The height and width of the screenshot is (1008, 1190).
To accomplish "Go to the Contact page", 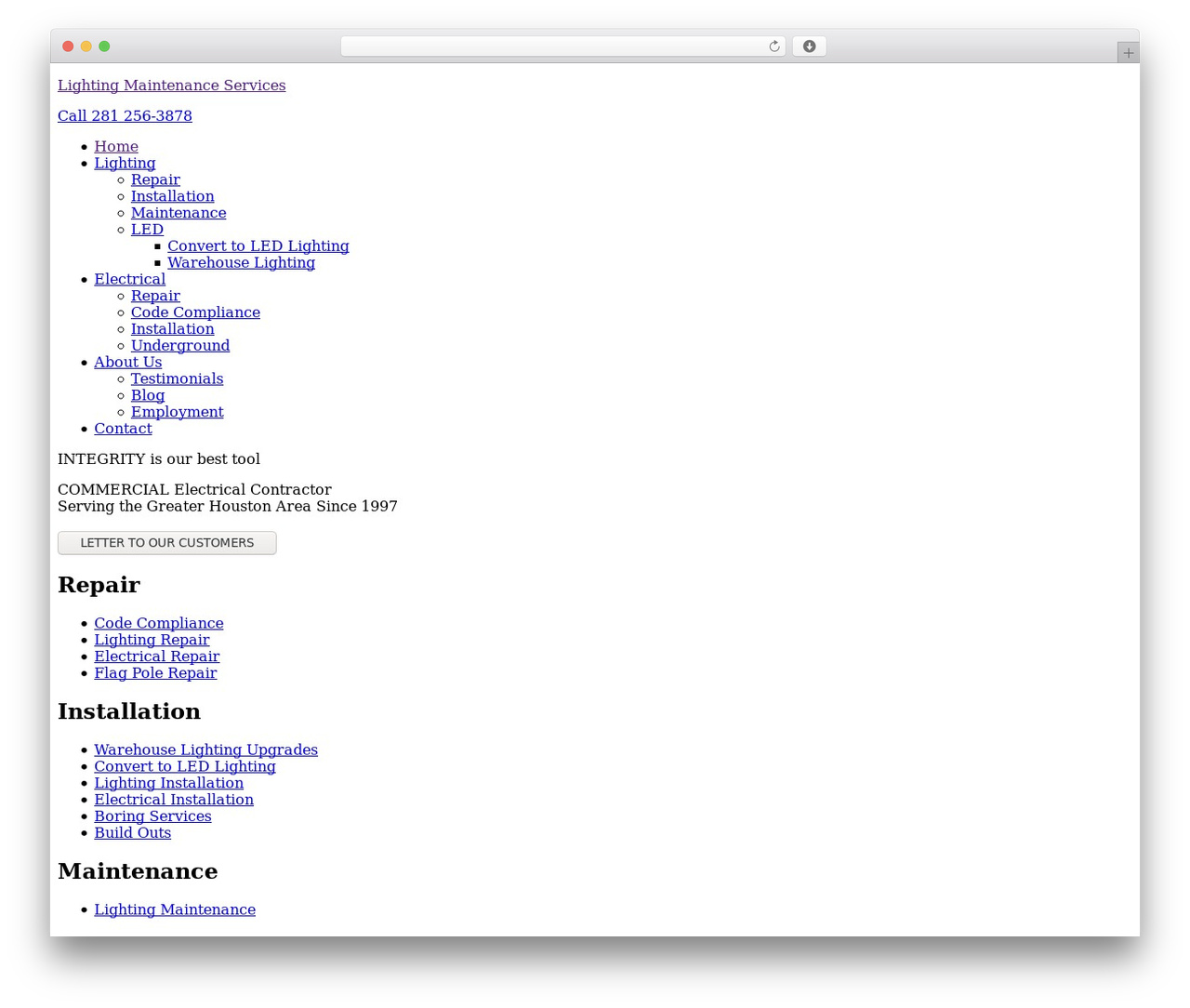I will tap(123, 429).
